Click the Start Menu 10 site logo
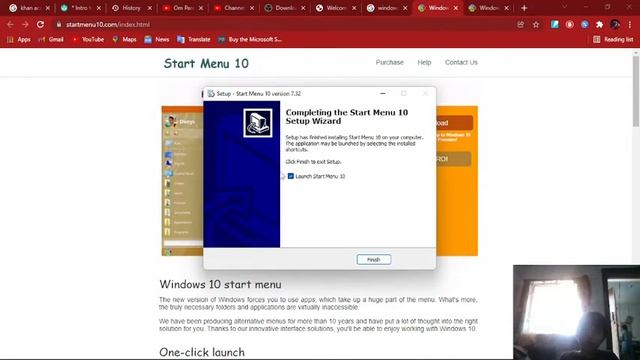This screenshot has width=640, height=360. (206, 63)
